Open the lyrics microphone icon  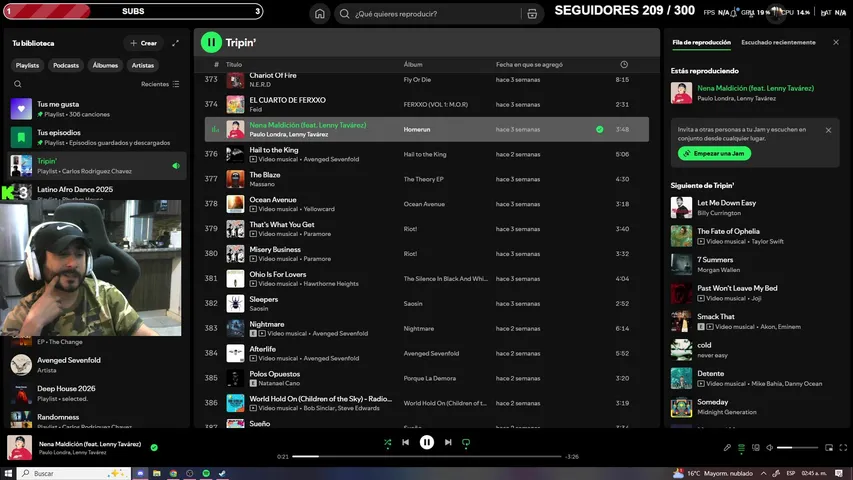(x=727, y=447)
